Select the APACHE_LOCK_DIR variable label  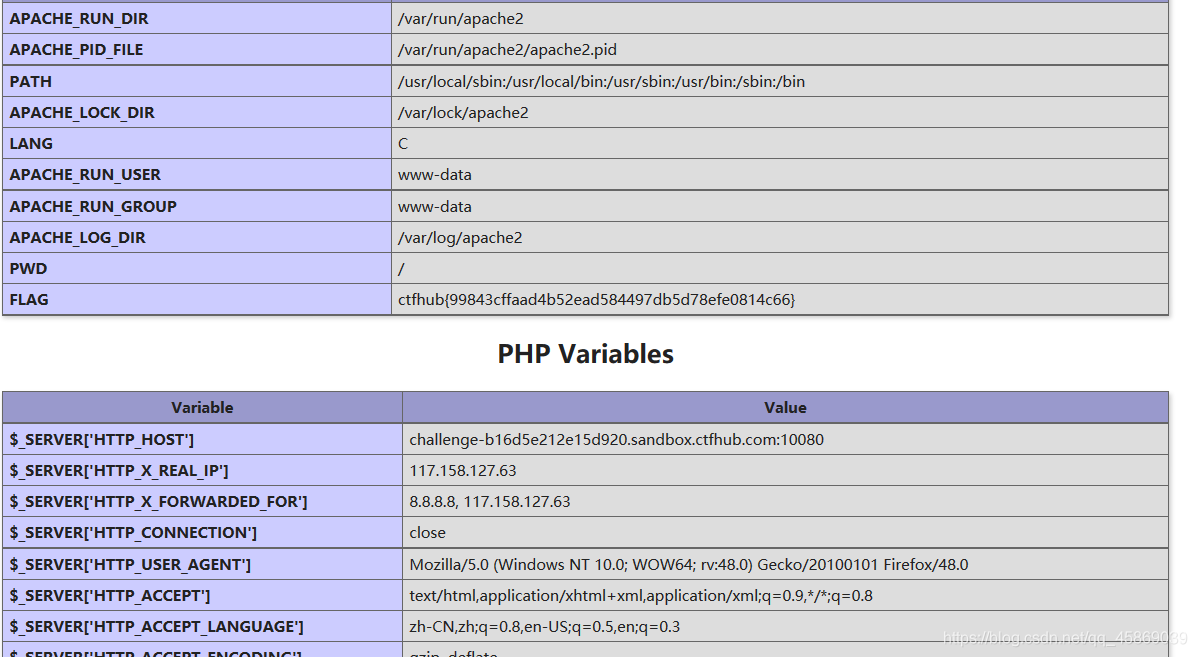pos(82,113)
